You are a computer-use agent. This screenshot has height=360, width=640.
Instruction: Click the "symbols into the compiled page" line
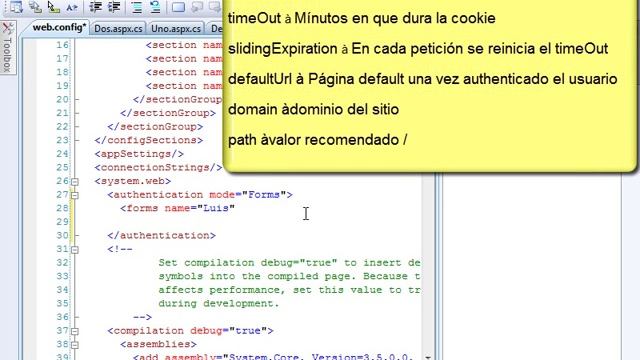coord(289,276)
